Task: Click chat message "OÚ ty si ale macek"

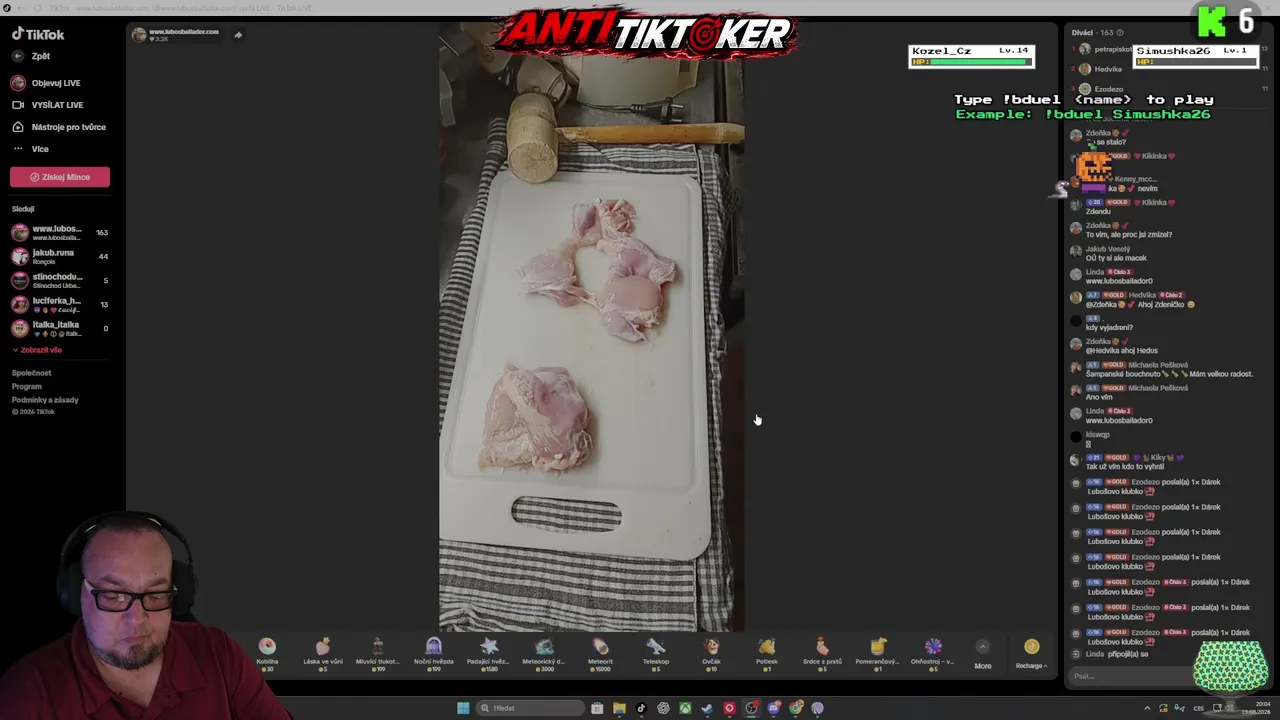Action: tap(1116, 258)
